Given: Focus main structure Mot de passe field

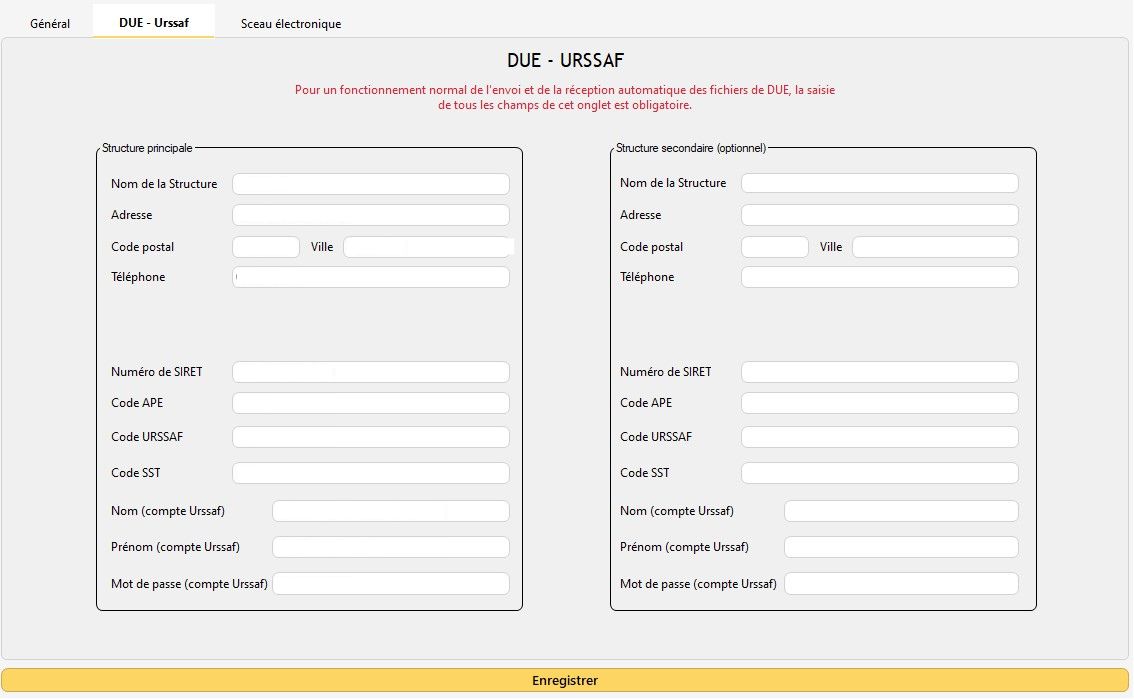Looking at the screenshot, I should pos(390,584).
